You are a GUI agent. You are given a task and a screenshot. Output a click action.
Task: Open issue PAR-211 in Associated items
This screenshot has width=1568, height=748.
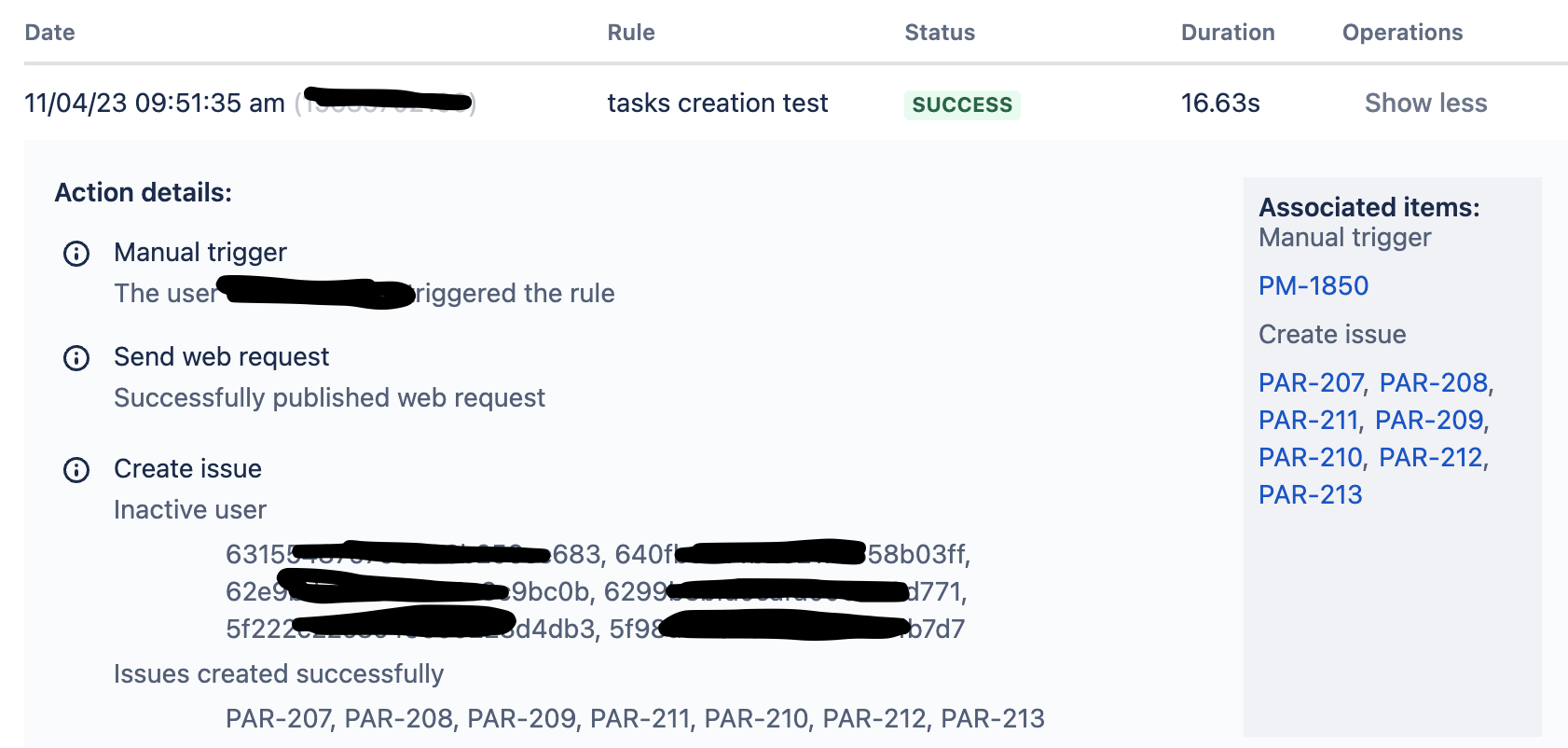click(x=1309, y=421)
